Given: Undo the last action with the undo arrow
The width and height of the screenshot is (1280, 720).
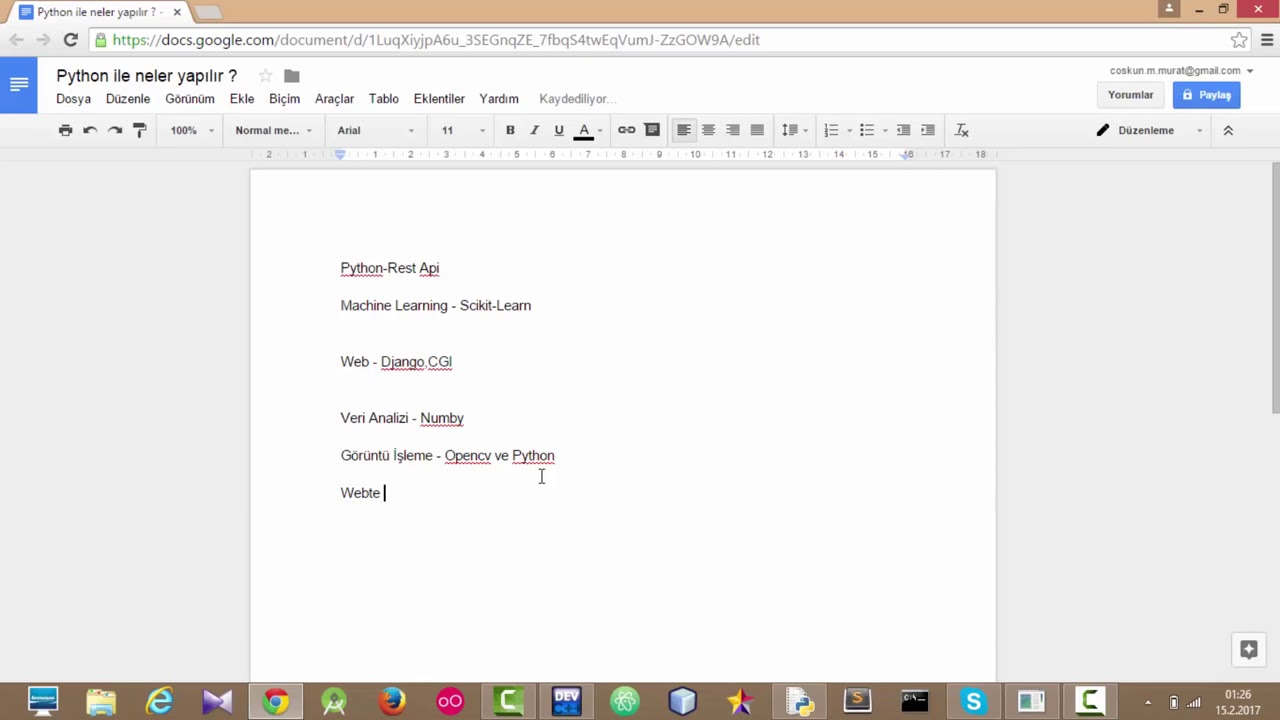Looking at the screenshot, I should (x=90, y=130).
